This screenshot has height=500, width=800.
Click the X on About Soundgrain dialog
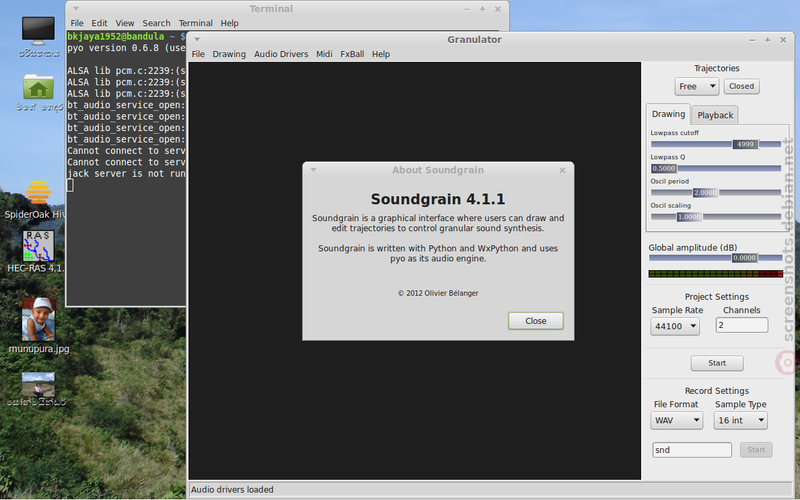[562, 170]
